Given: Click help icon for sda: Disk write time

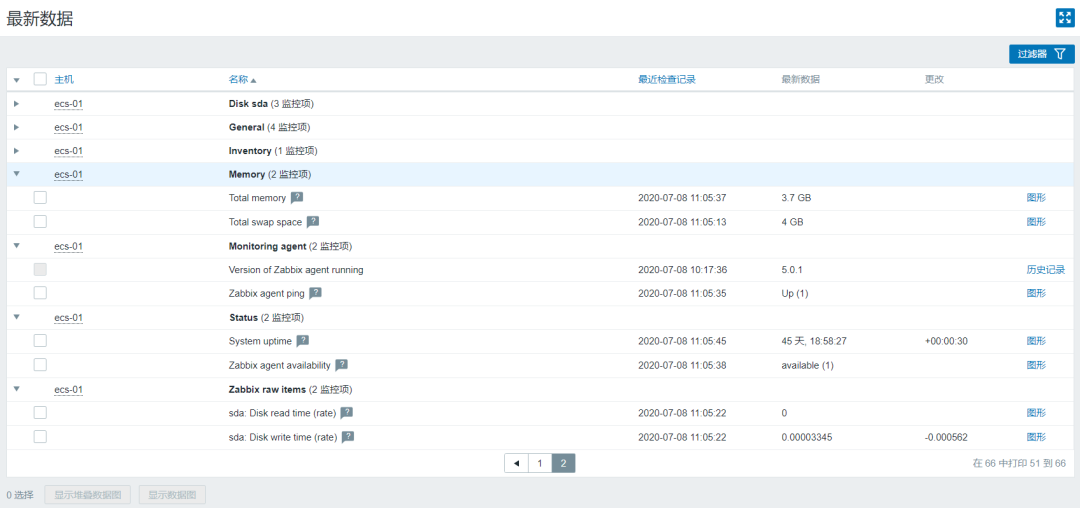Looking at the screenshot, I should [x=348, y=437].
